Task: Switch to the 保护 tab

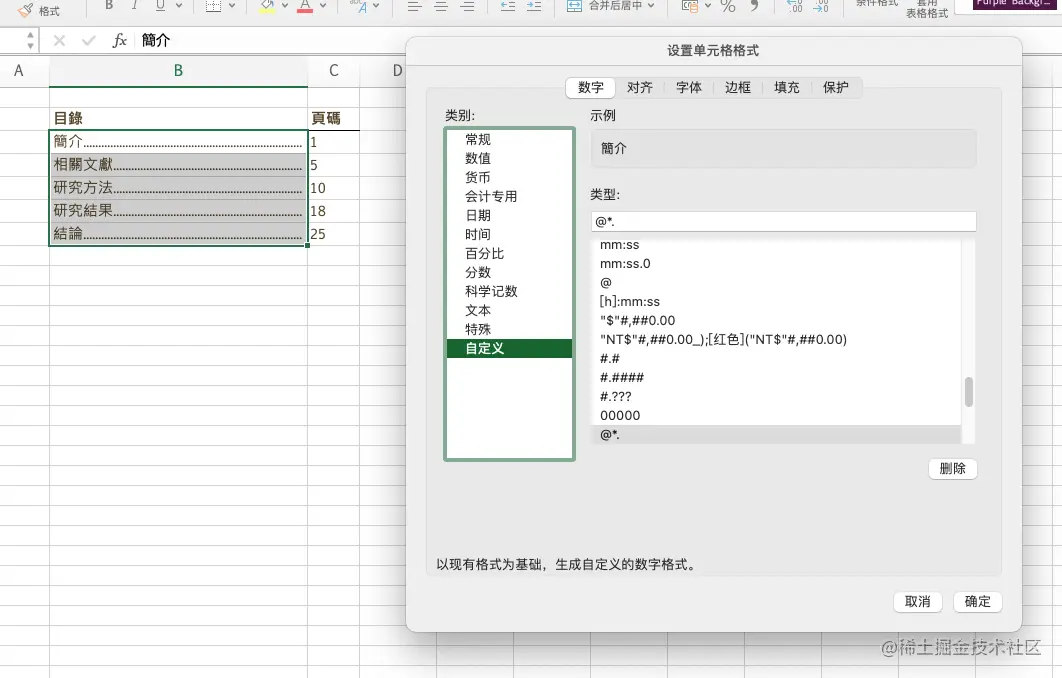Action: click(x=836, y=87)
